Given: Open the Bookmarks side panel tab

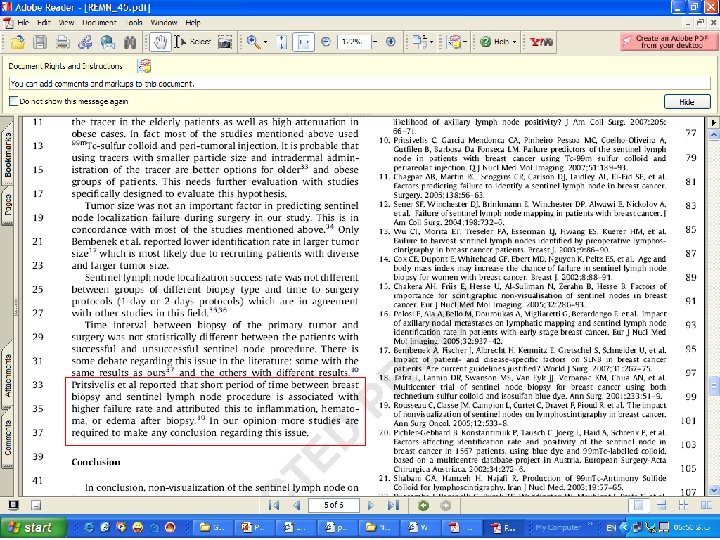Looking at the screenshot, I should tap(8, 154).
